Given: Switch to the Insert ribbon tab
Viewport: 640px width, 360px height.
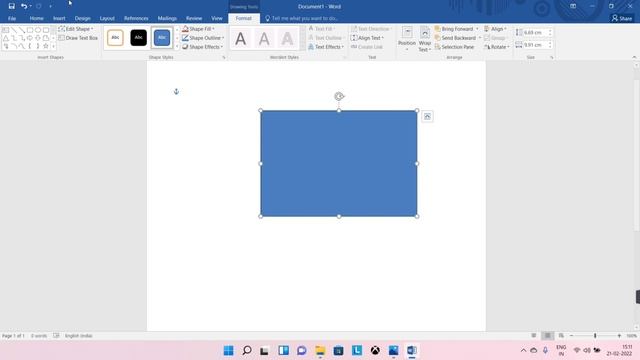Looking at the screenshot, I should [x=59, y=18].
